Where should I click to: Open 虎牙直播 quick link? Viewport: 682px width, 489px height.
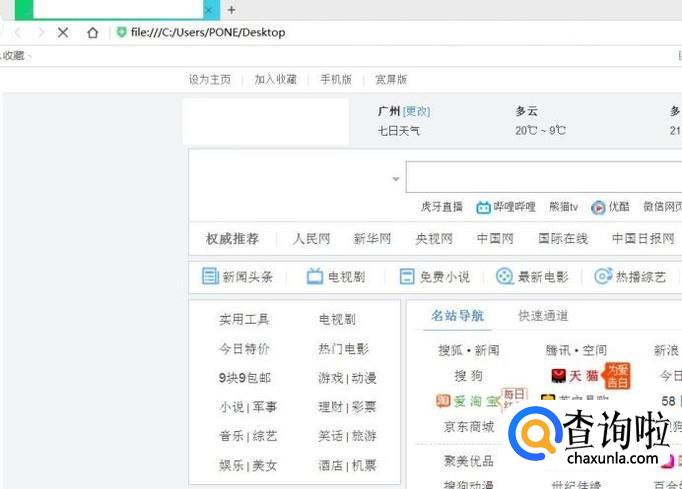(x=441, y=207)
